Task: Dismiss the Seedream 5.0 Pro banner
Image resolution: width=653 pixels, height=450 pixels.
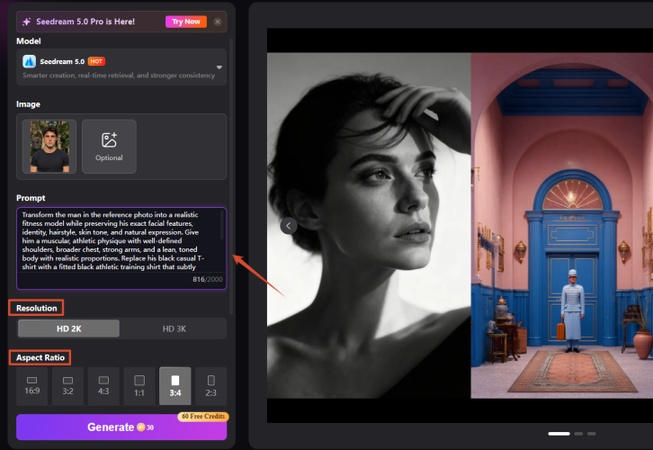Action: (217, 22)
